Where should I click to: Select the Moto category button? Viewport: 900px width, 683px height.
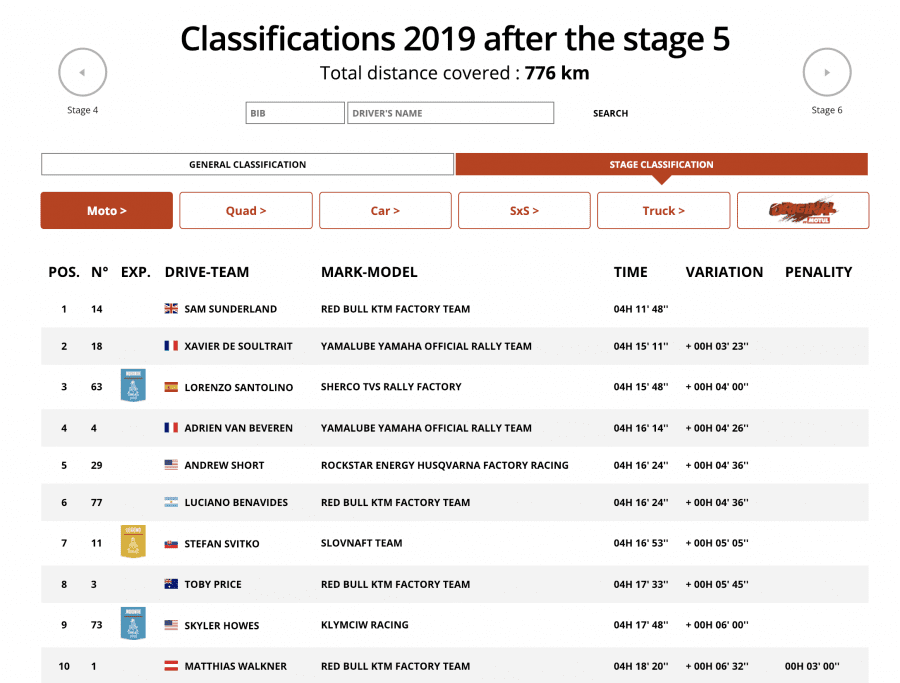pos(106,211)
